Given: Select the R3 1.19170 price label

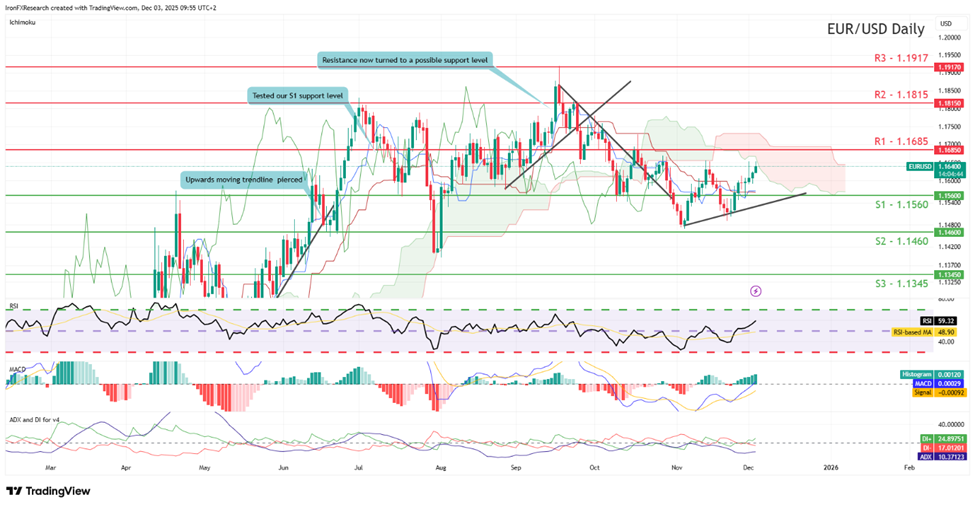Looking at the screenshot, I should pos(948,67).
